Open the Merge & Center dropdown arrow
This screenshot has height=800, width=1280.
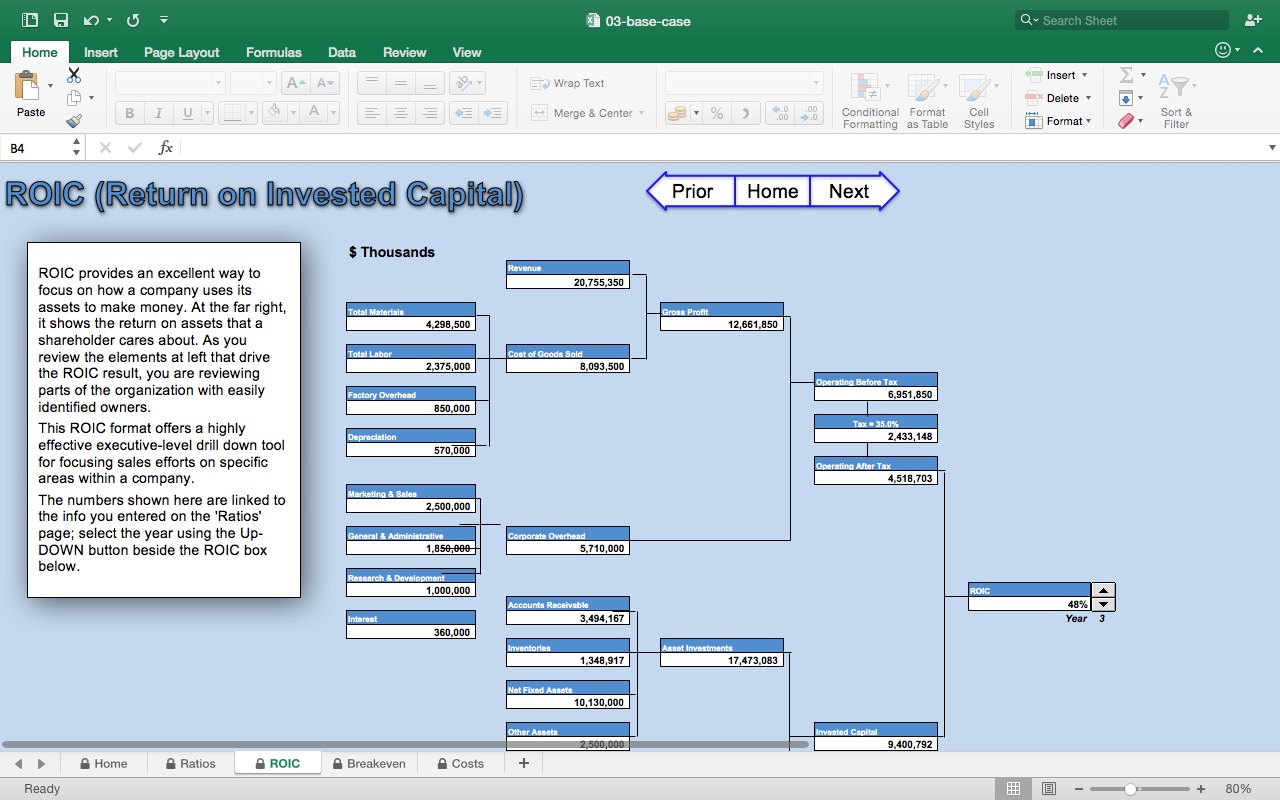click(641, 113)
